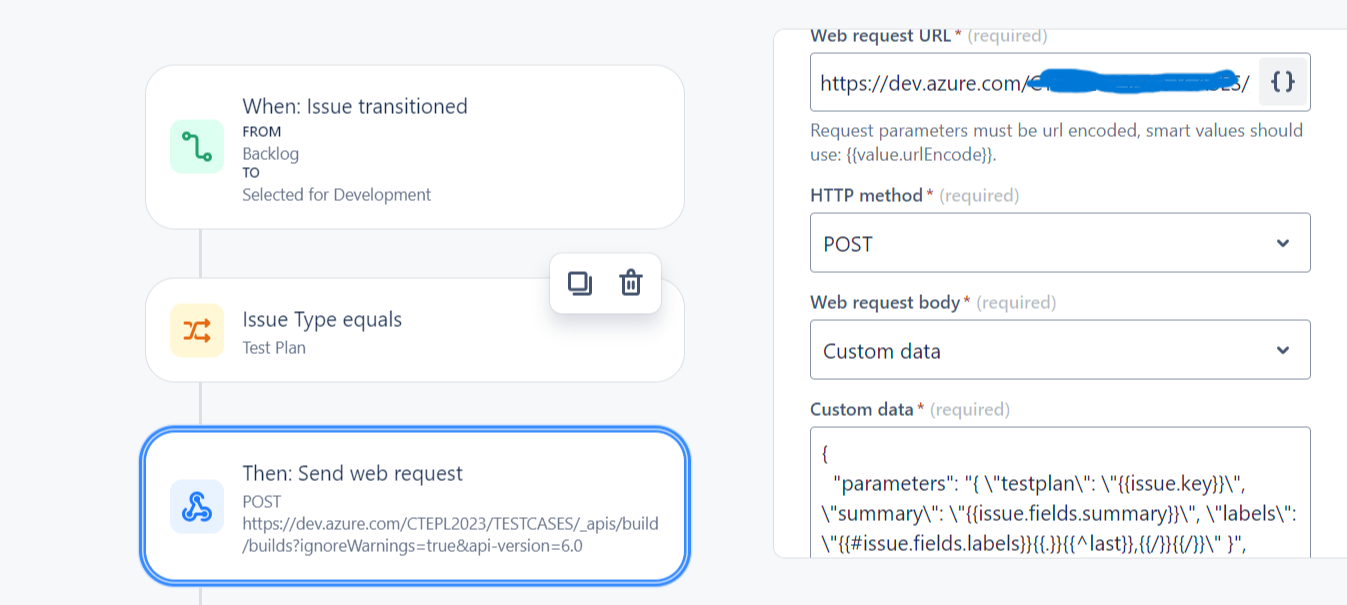1347x605 pixels.
Task: Click the Send web request webhook icon
Action: click(196, 506)
